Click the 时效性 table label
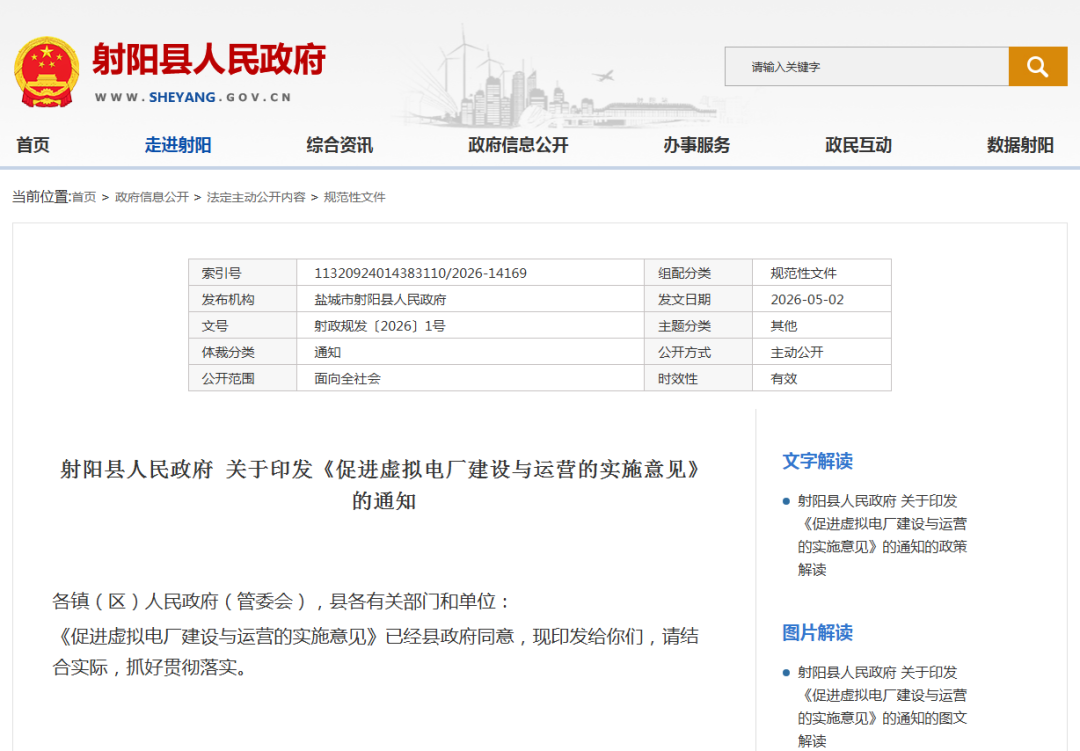 (678, 378)
